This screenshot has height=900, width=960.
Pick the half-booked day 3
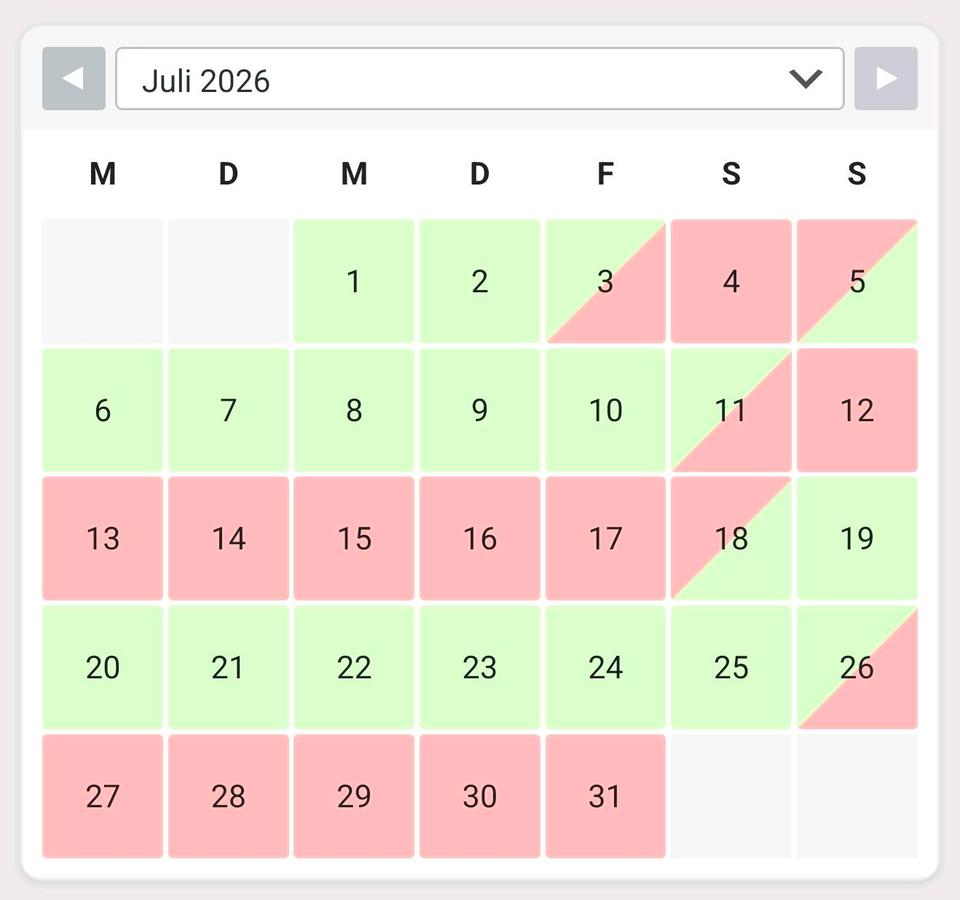(605, 282)
